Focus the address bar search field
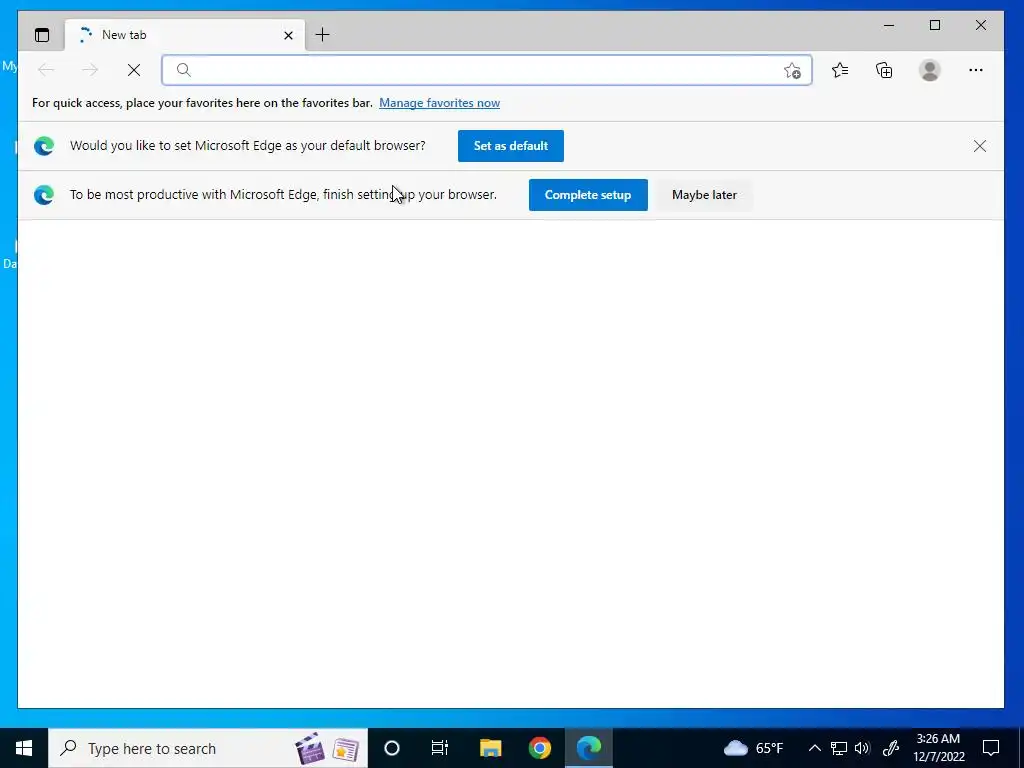 click(487, 70)
